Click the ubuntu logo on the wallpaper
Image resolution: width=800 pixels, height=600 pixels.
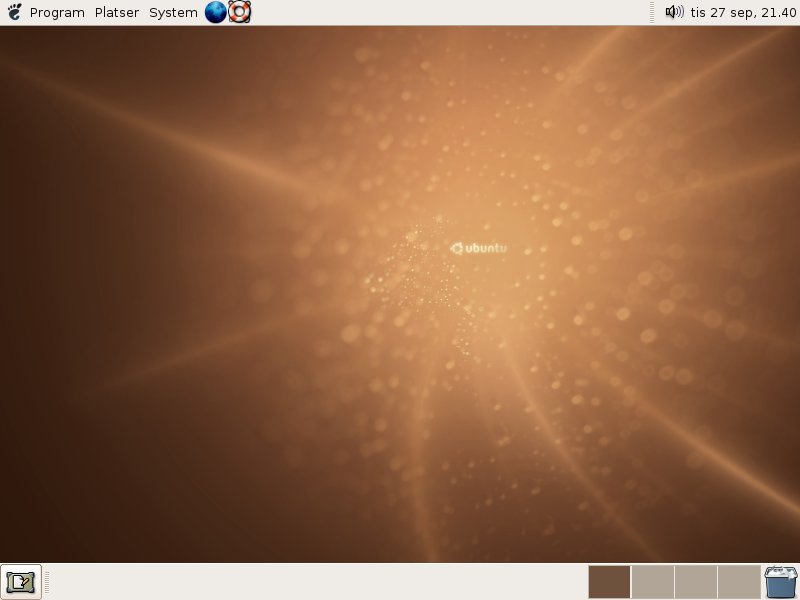pyautogui.click(x=479, y=248)
